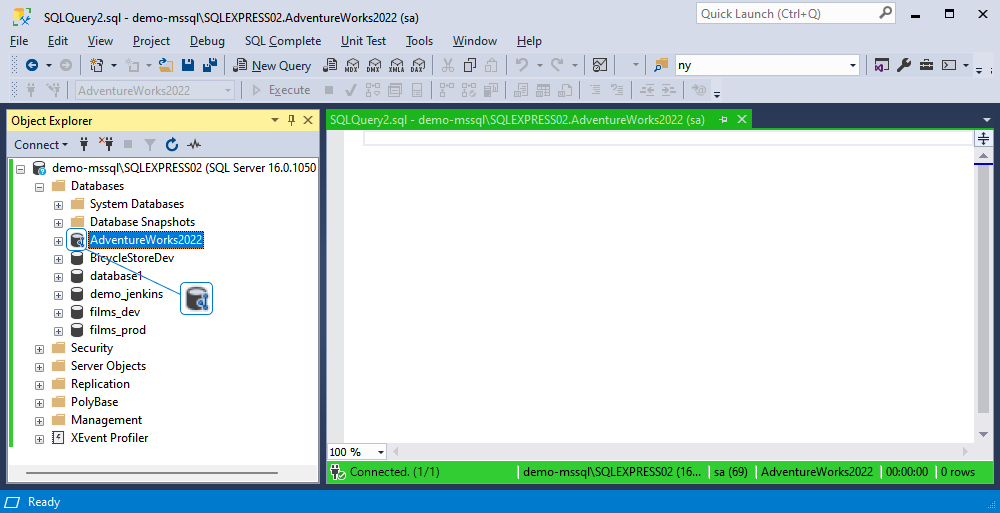The image size is (1000, 513).
Task: Open the New Project dropdown arrow
Action: 114,65
